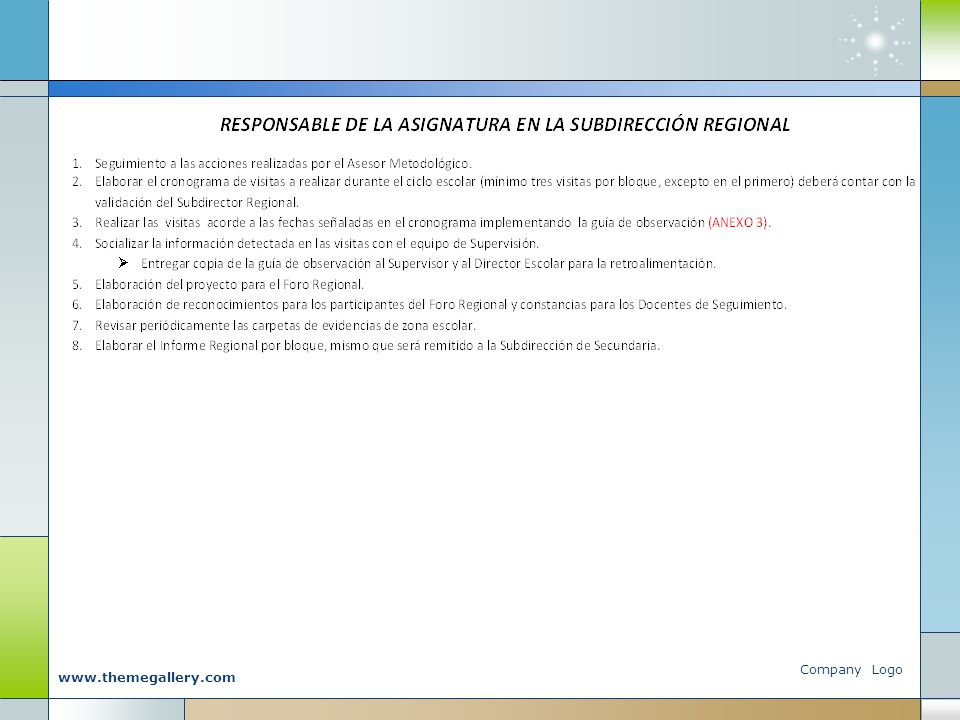Image resolution: width=960 pixels, height=720 pixels.
Task: Click sub-item Entregar copia de la guía
Action: pyautogui.click(x=428, y=263)
